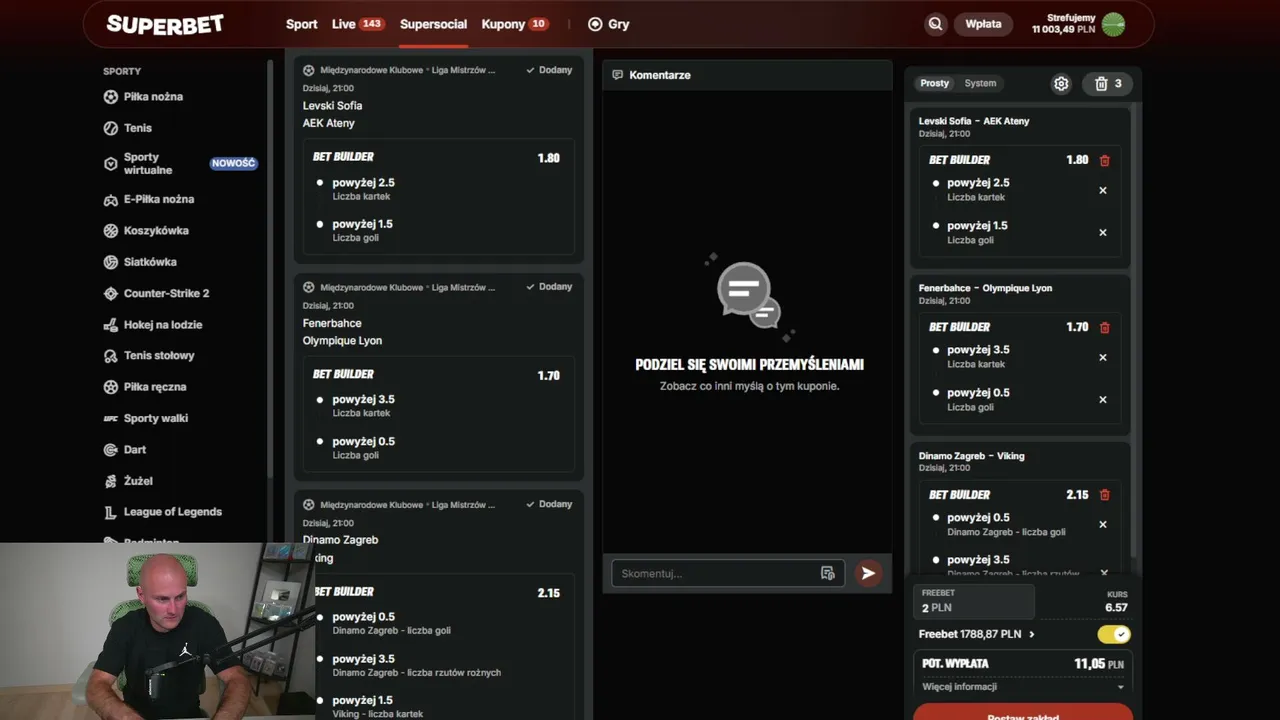Open the Strefujemy profile avatar

(1113, 24)
